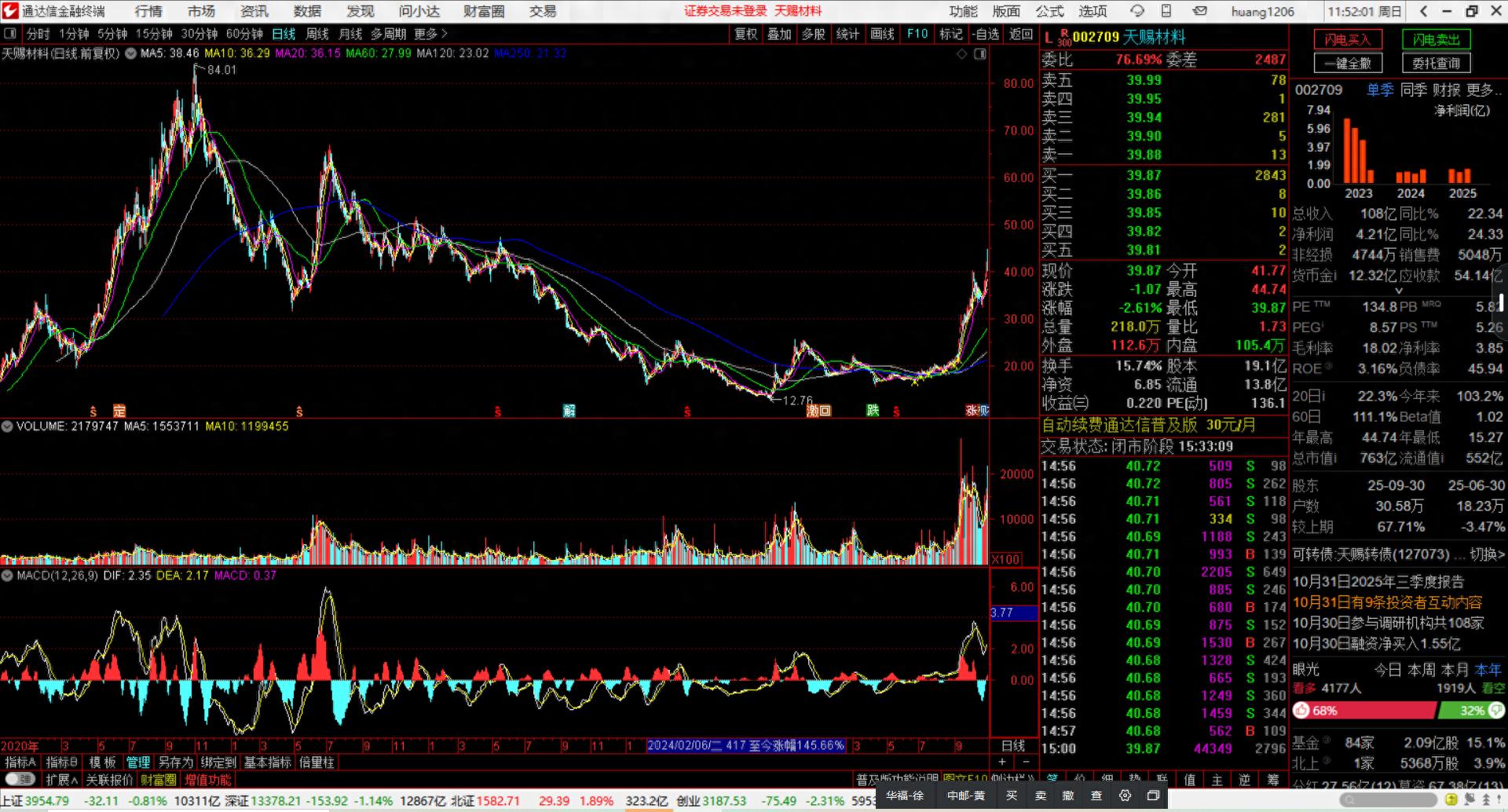The height and width of the screenshot is (812, 1508).
Task: Toggle the left sidebar panel icon
Action: [x=10, y=34]
